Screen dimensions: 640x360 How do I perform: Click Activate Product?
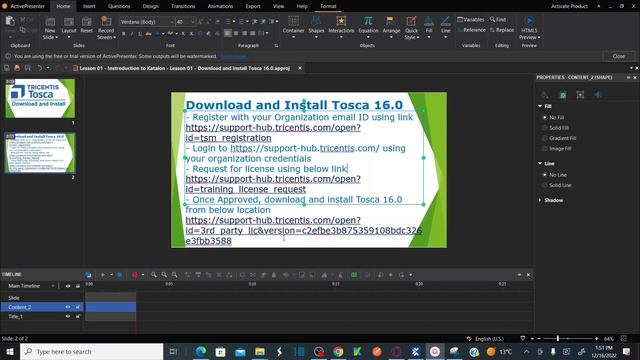point(569,6)
